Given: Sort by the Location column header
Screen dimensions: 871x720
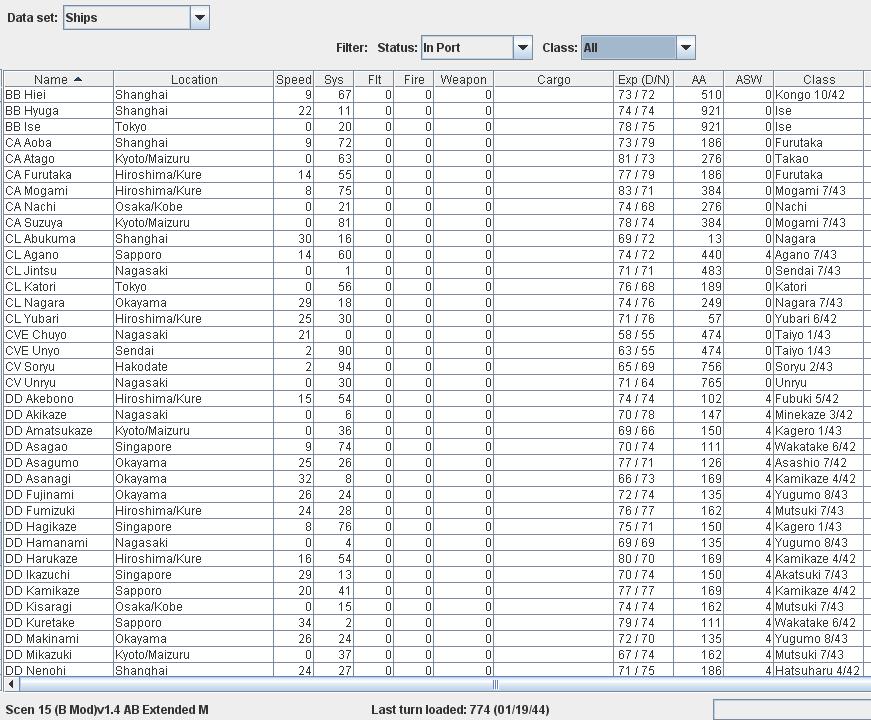Looking at the screenshot, I should pos(193,79).
